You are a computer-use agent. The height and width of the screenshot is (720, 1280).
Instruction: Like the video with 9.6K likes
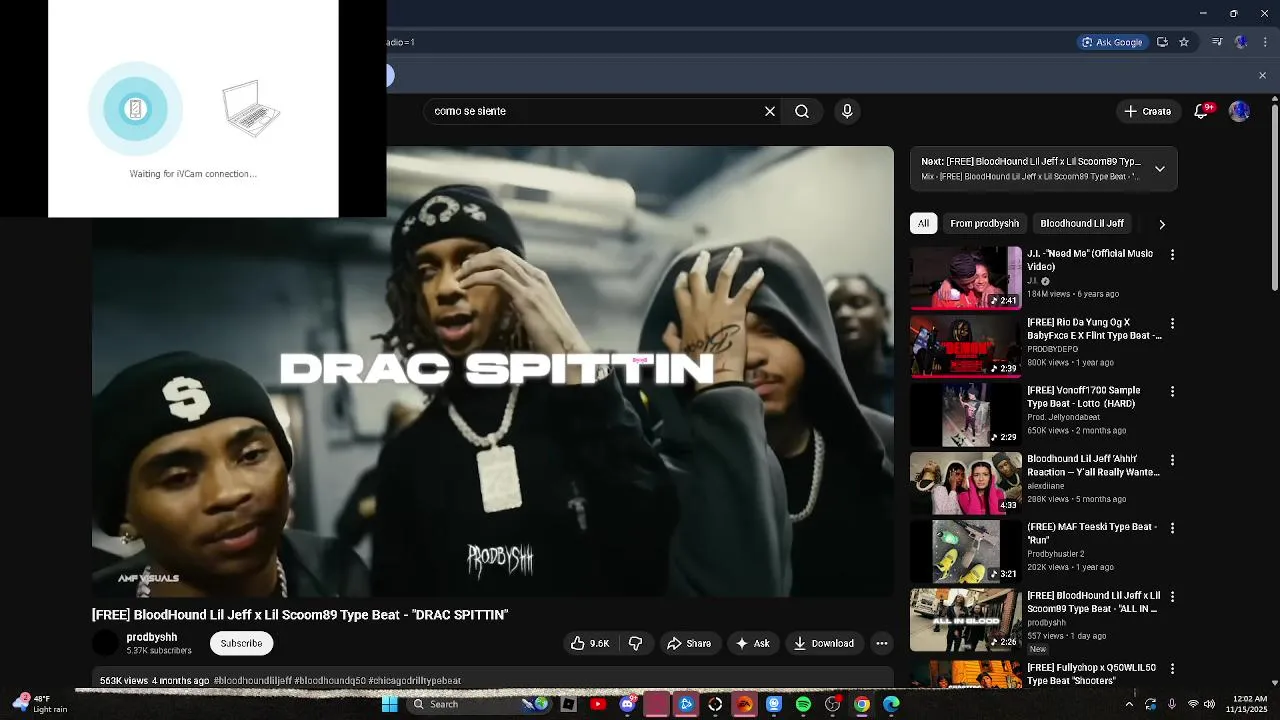coord(589,643)
